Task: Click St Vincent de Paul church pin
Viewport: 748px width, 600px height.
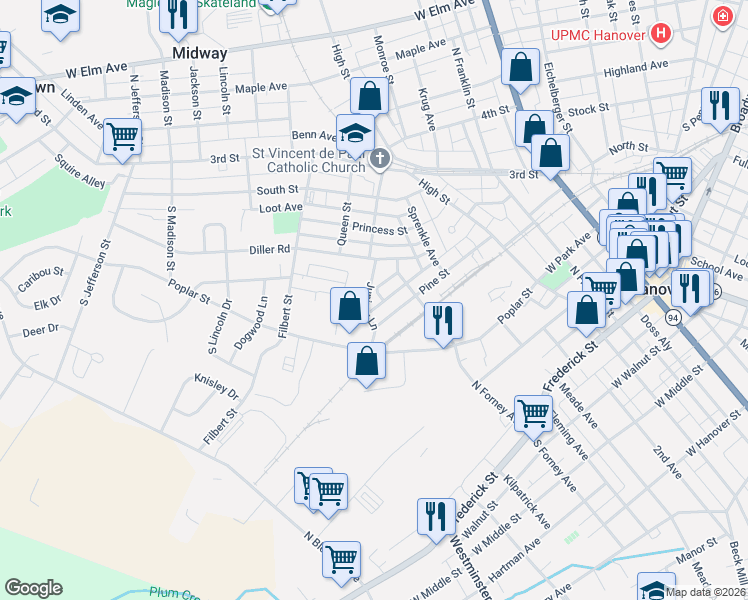Action: [x=380, y=159]
